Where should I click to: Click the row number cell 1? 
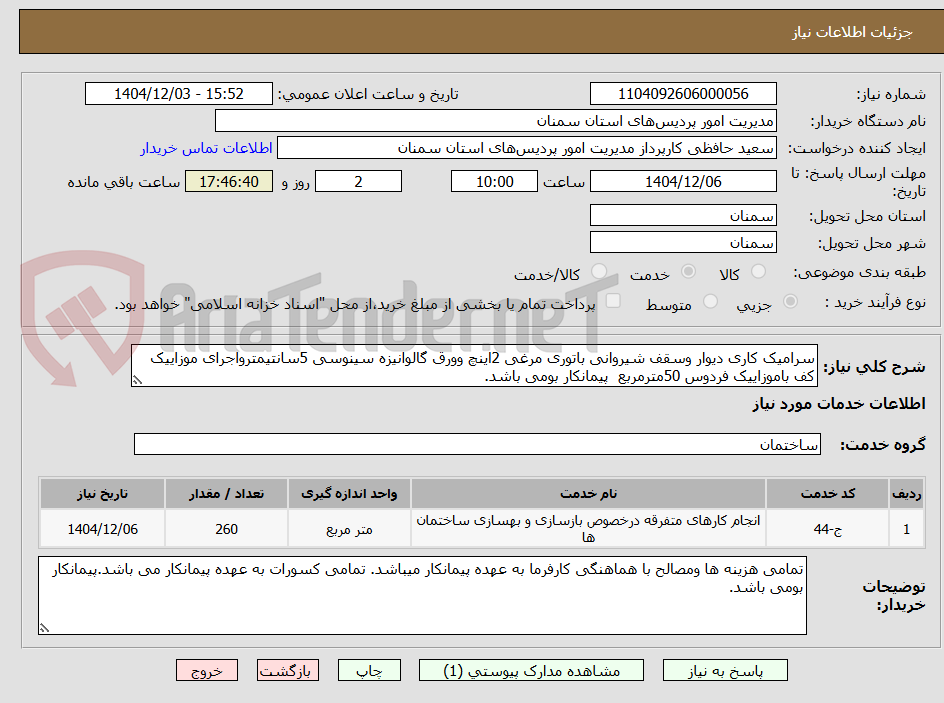pyautogui.click(x=907, y=528)
